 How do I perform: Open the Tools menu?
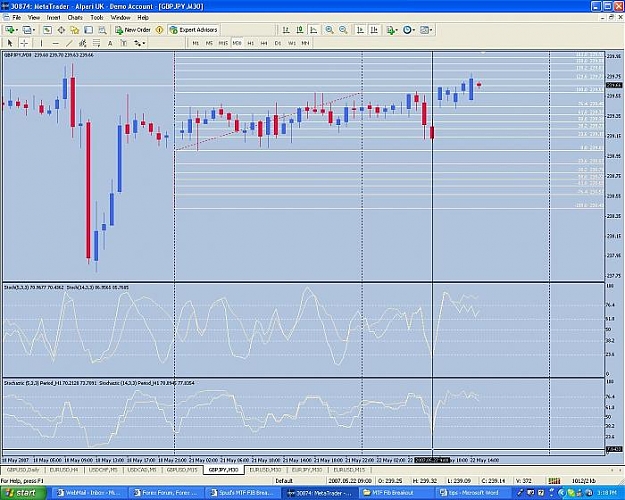pyautogui.click(x=96, y=18)
